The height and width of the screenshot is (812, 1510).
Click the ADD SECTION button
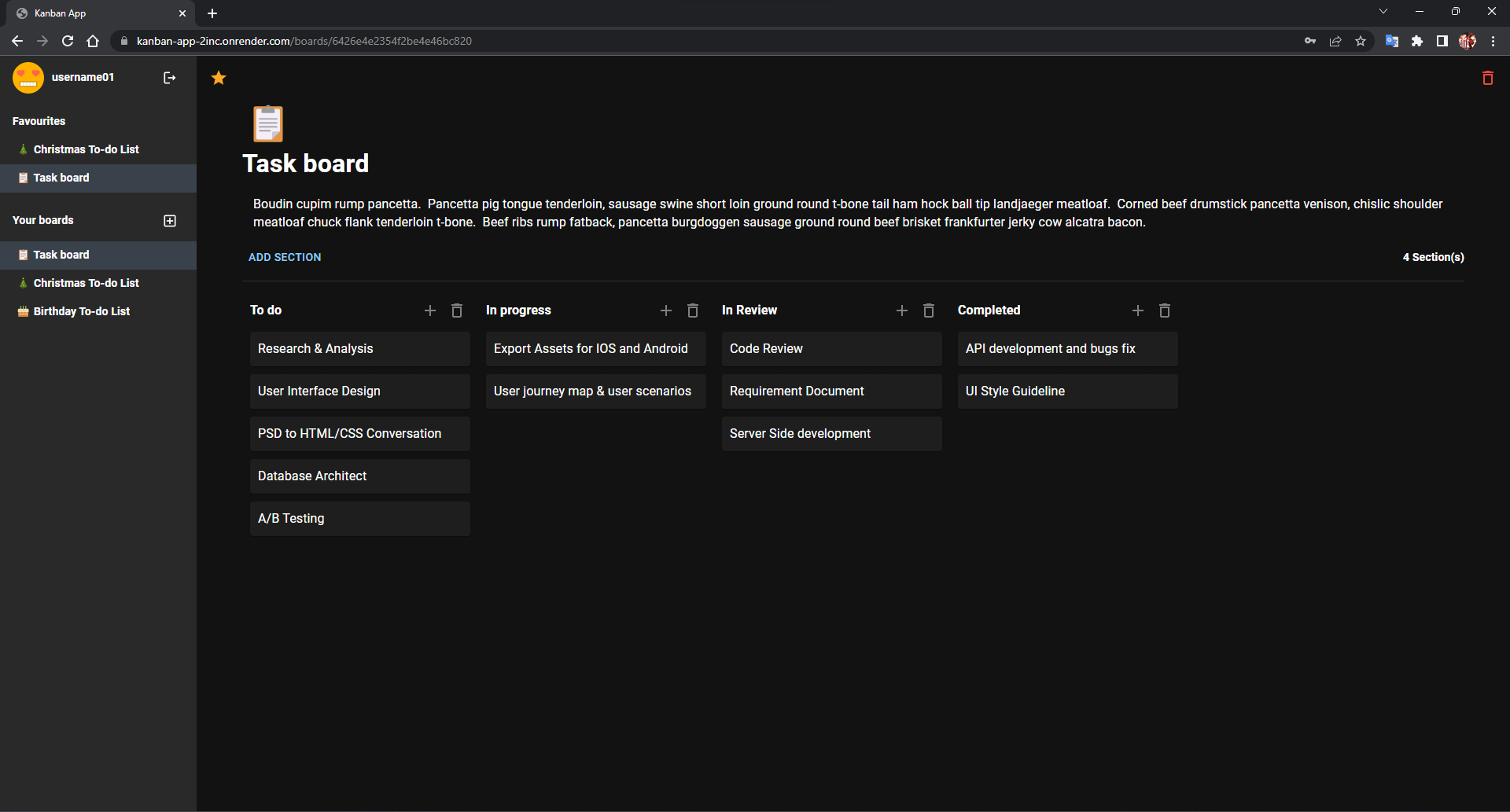coord(285,257)
